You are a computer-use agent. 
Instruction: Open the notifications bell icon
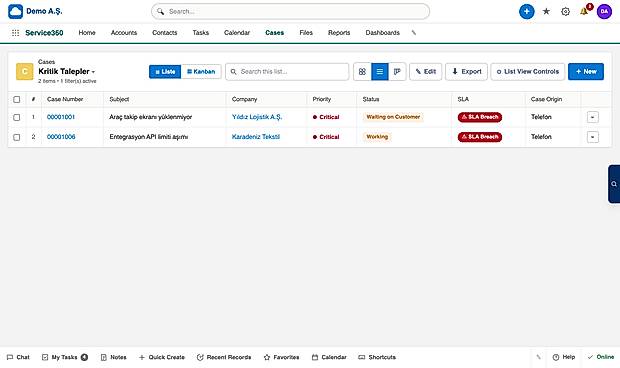click(x=584, y=11)
